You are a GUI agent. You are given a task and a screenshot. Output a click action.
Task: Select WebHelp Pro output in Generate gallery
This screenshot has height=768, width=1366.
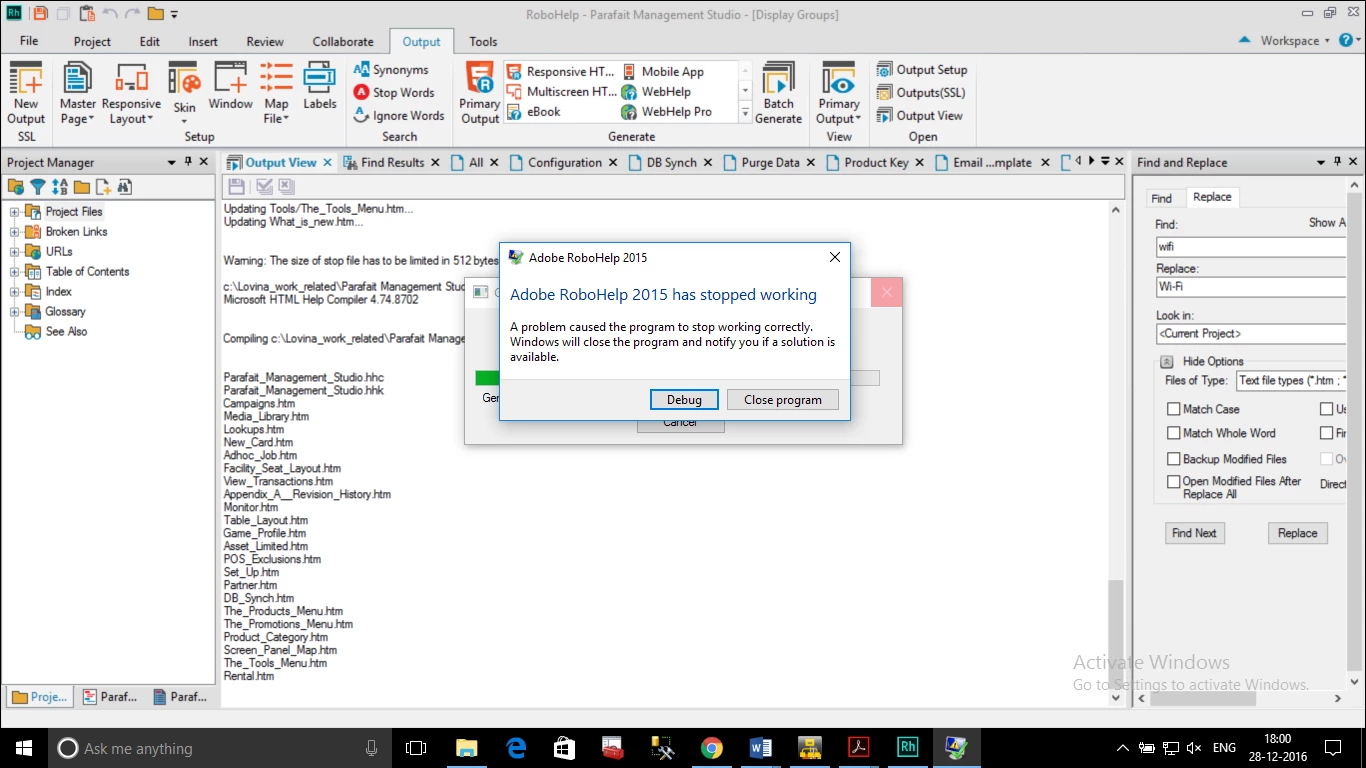pos(667,112)
